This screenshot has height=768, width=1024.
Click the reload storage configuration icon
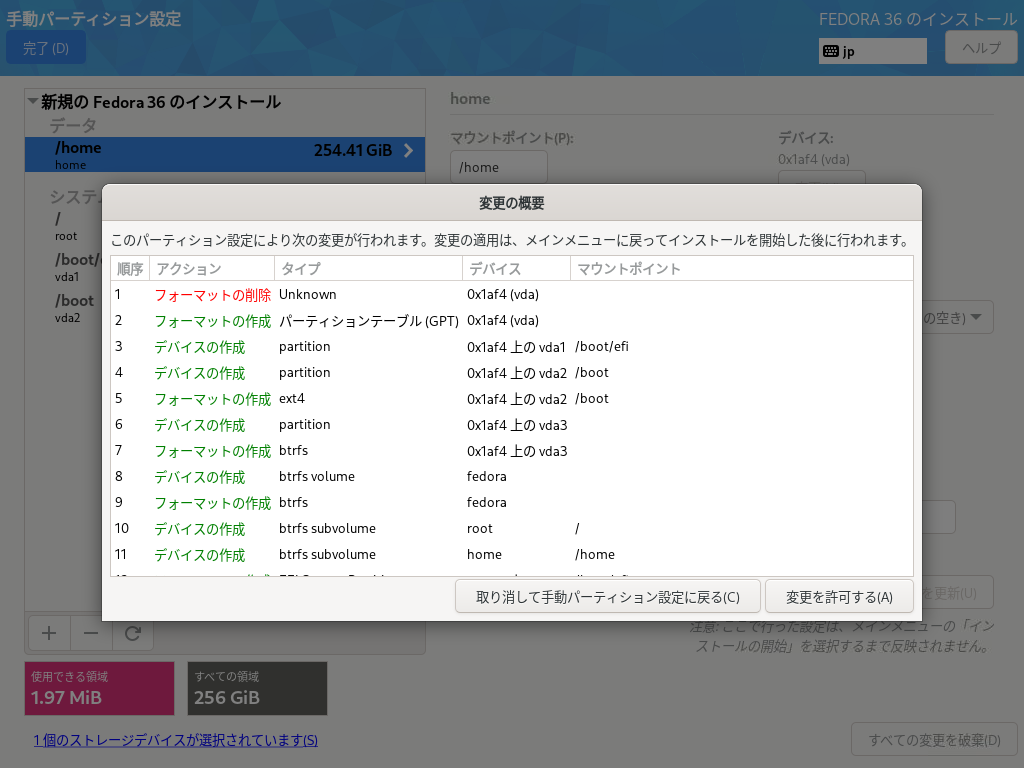133,633
